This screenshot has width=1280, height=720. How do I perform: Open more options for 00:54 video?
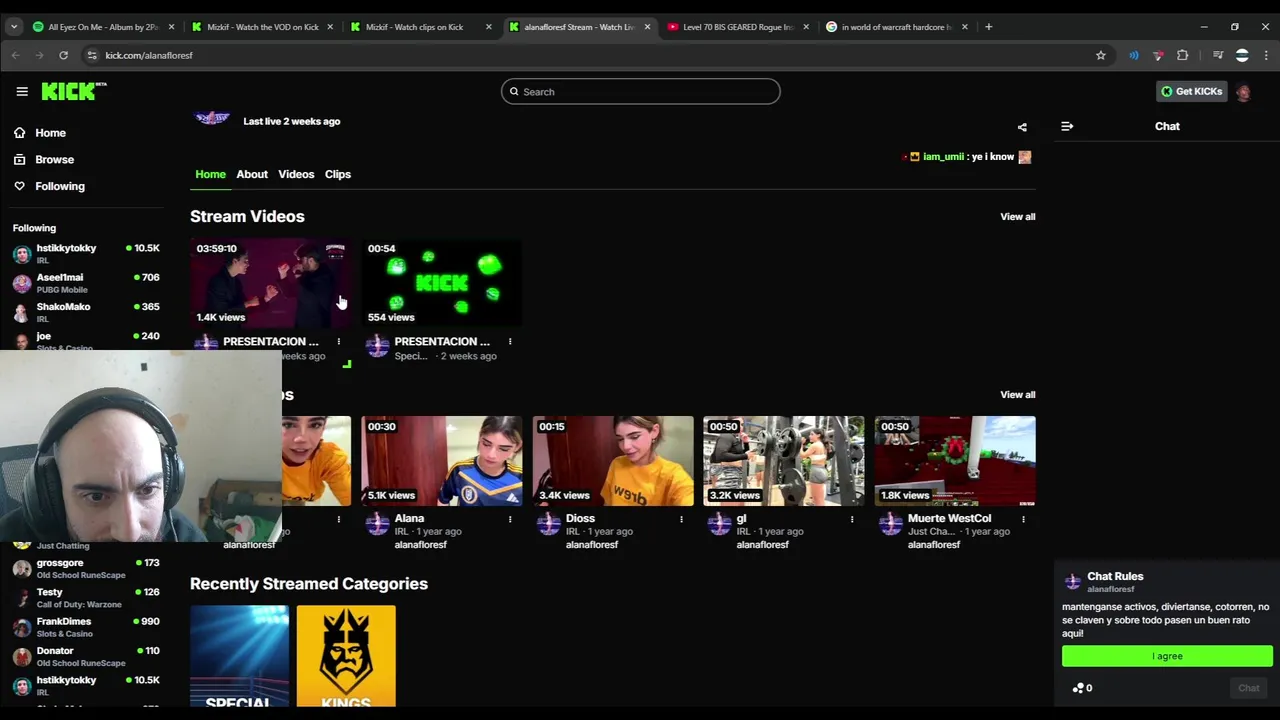click(x=510, y=342)
